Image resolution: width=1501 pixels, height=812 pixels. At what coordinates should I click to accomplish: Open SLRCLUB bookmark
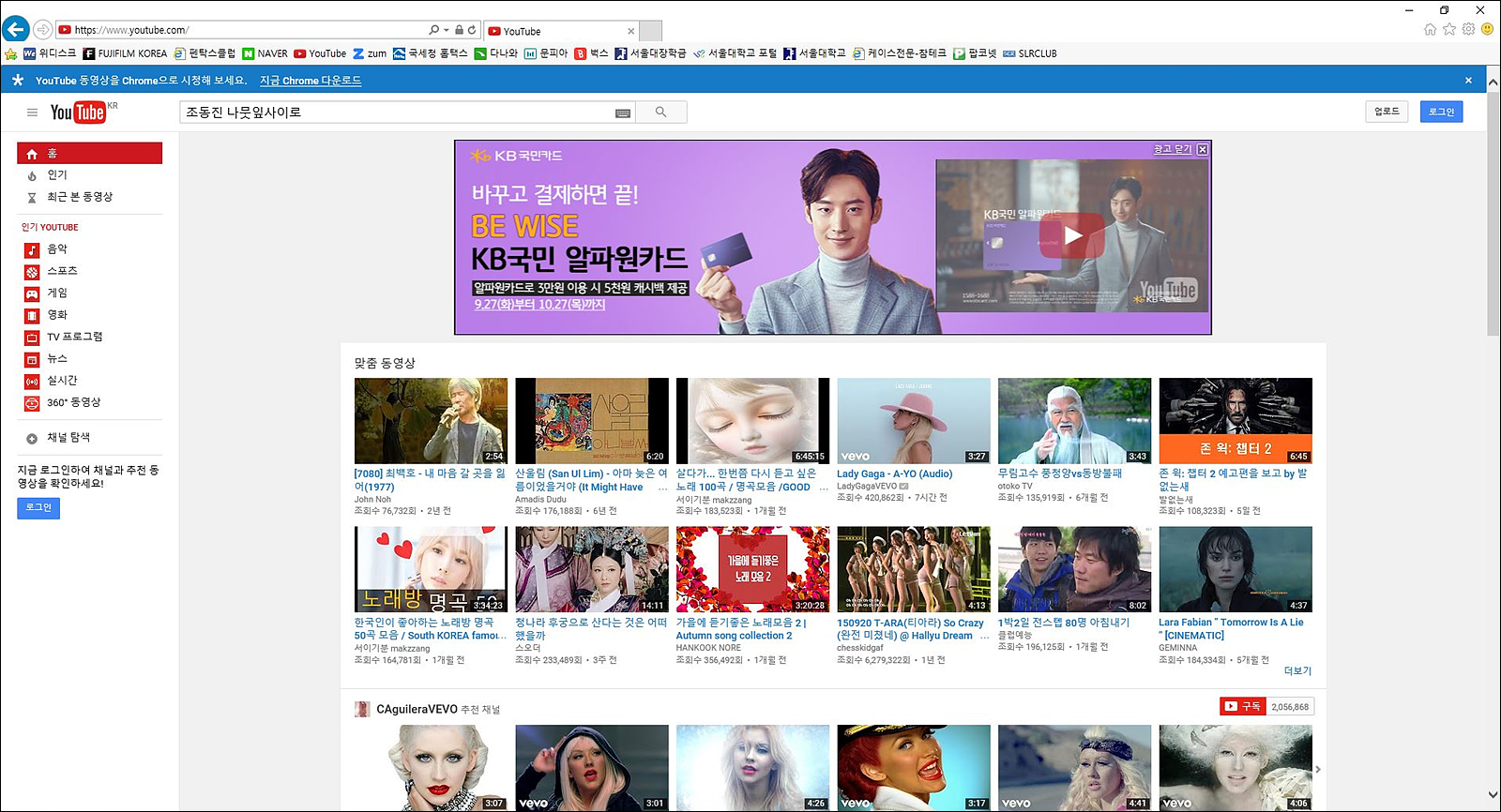coord(1030,53)
